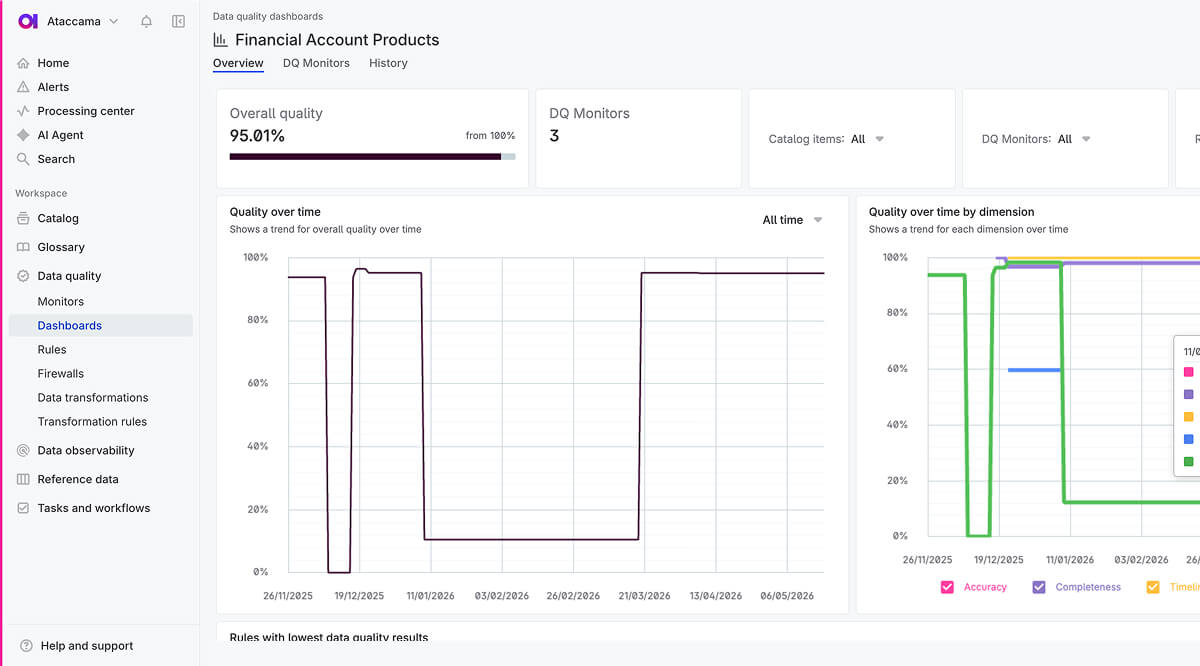Click the Workspace section label

41,193
